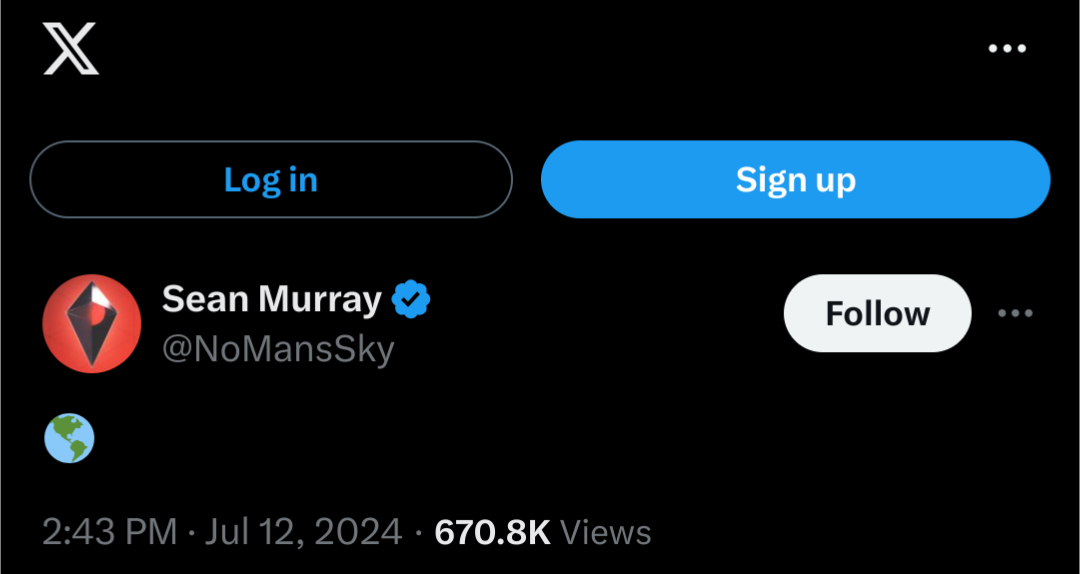Viewport: 1080px width, 574px height.
Task: Click the diamond emblem inside the avatar
Action: pos(92,323)
